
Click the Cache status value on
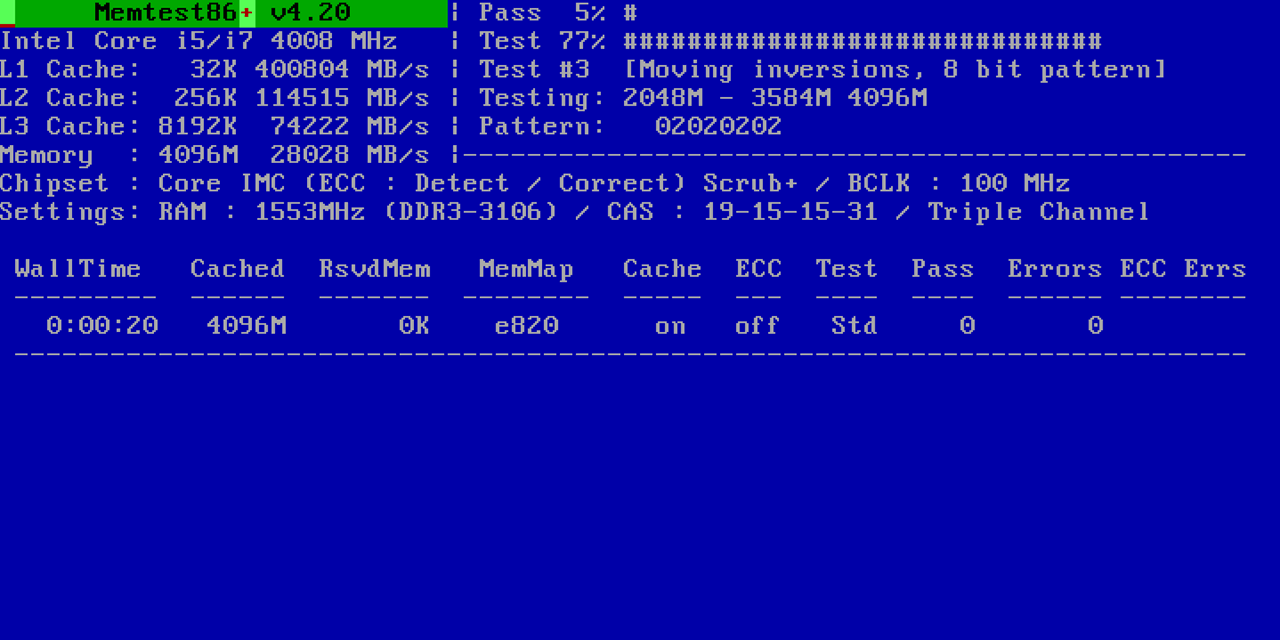click(x=670, y=326)
